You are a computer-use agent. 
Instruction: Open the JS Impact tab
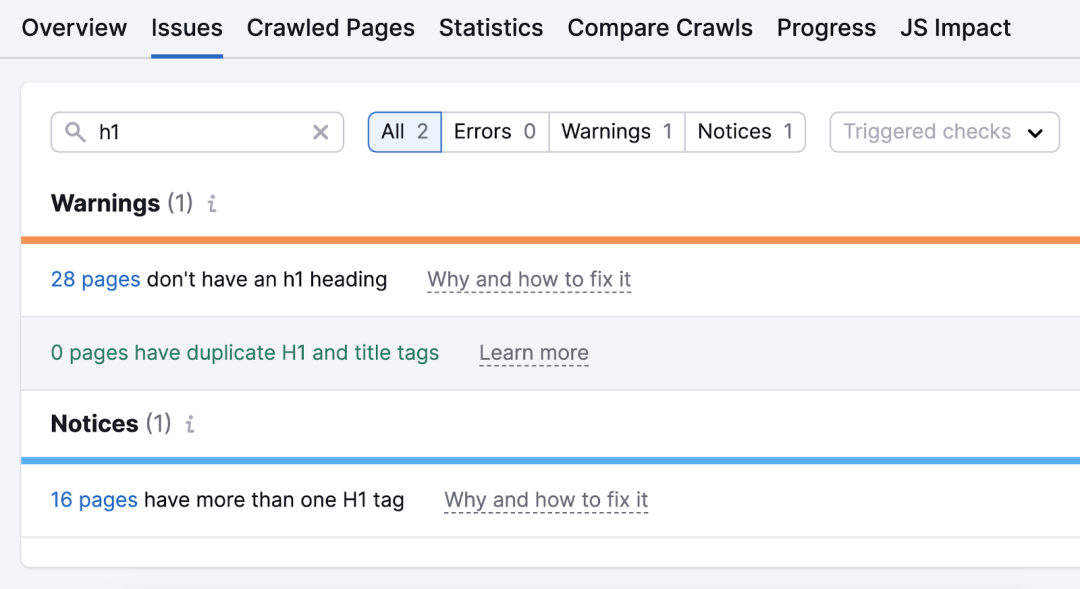pyautogui.click(x=955, y=28)
